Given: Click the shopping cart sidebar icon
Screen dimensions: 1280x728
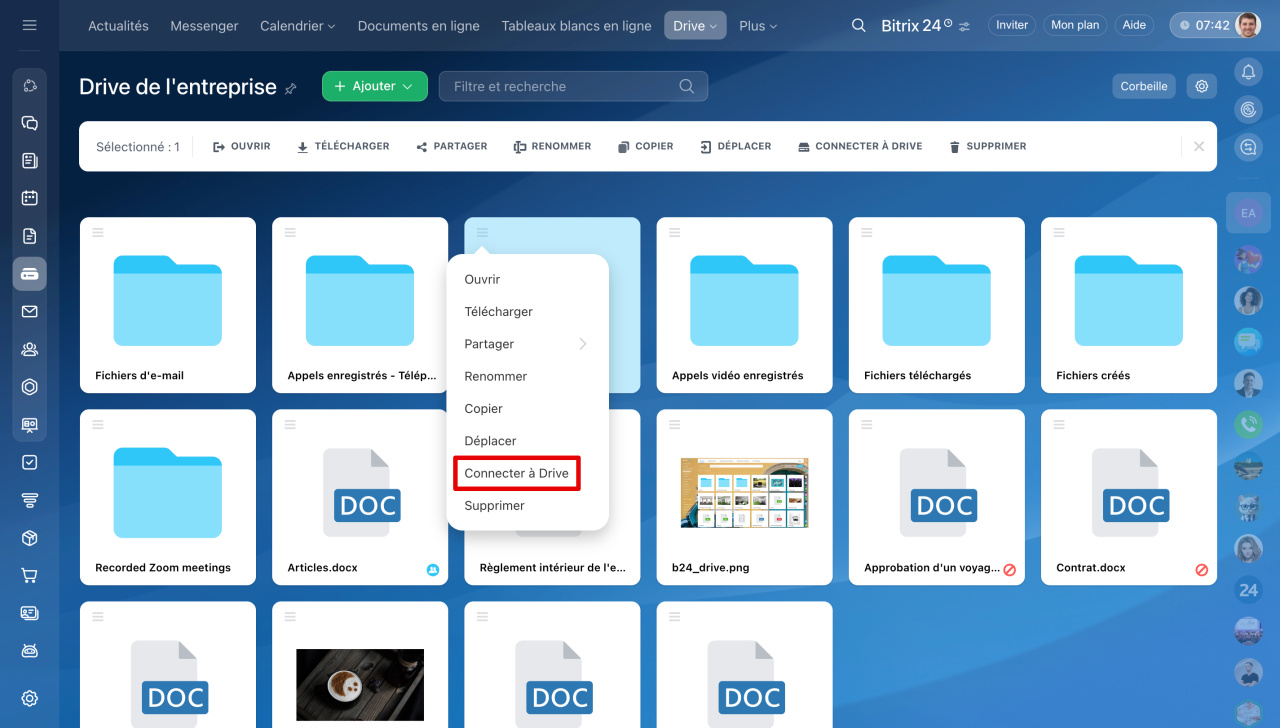Looking at the screenshot, I should [x=29, y=575].
